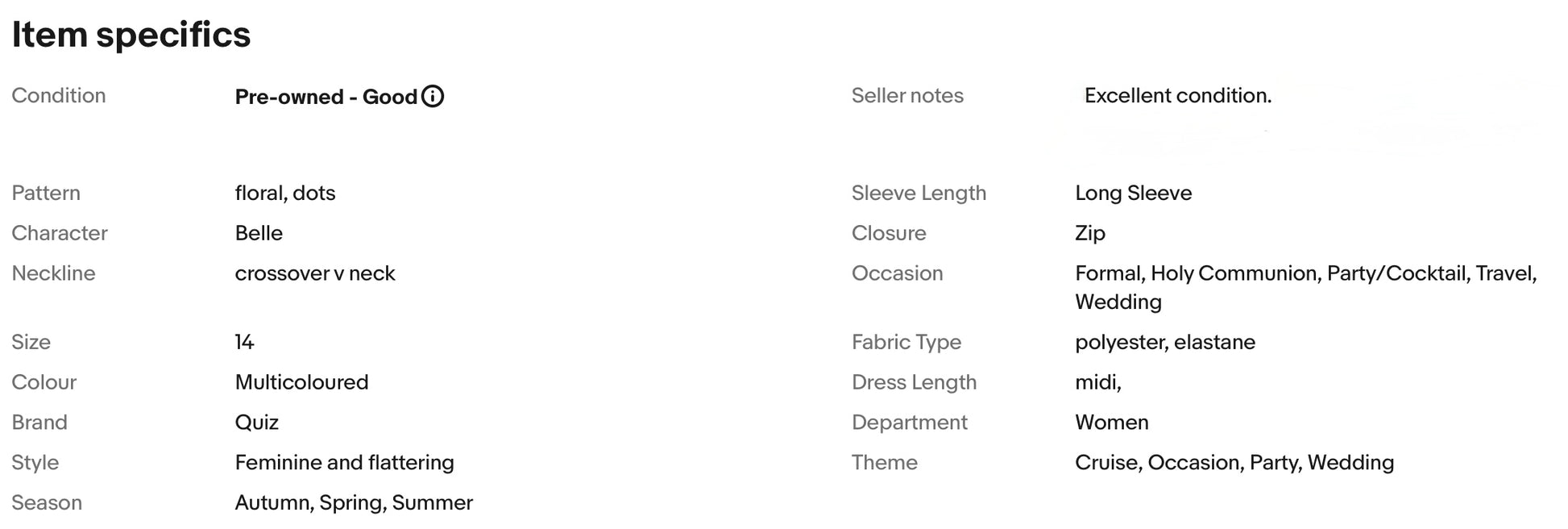Click the Multicoloured colour value
1568x529 pixels.
tap(302, 382)
